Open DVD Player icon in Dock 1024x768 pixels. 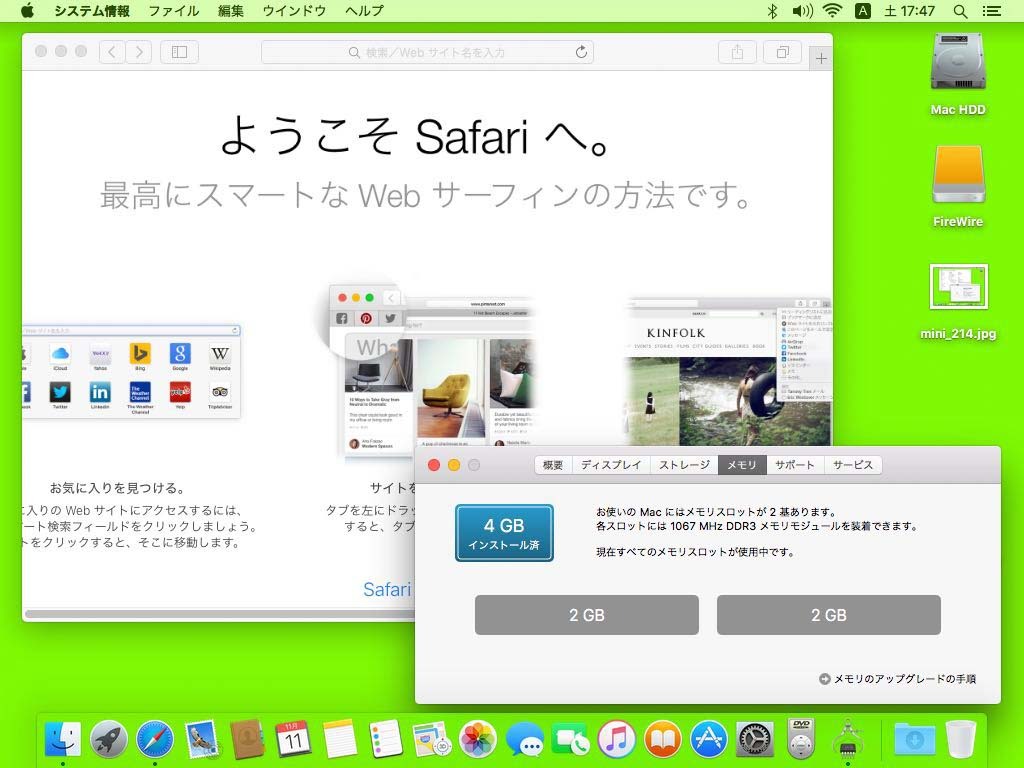[x=801, y=739]
